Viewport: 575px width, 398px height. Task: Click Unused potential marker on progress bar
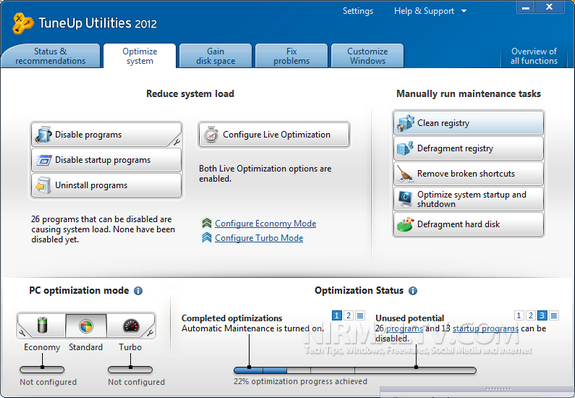(x=416, y=366)
